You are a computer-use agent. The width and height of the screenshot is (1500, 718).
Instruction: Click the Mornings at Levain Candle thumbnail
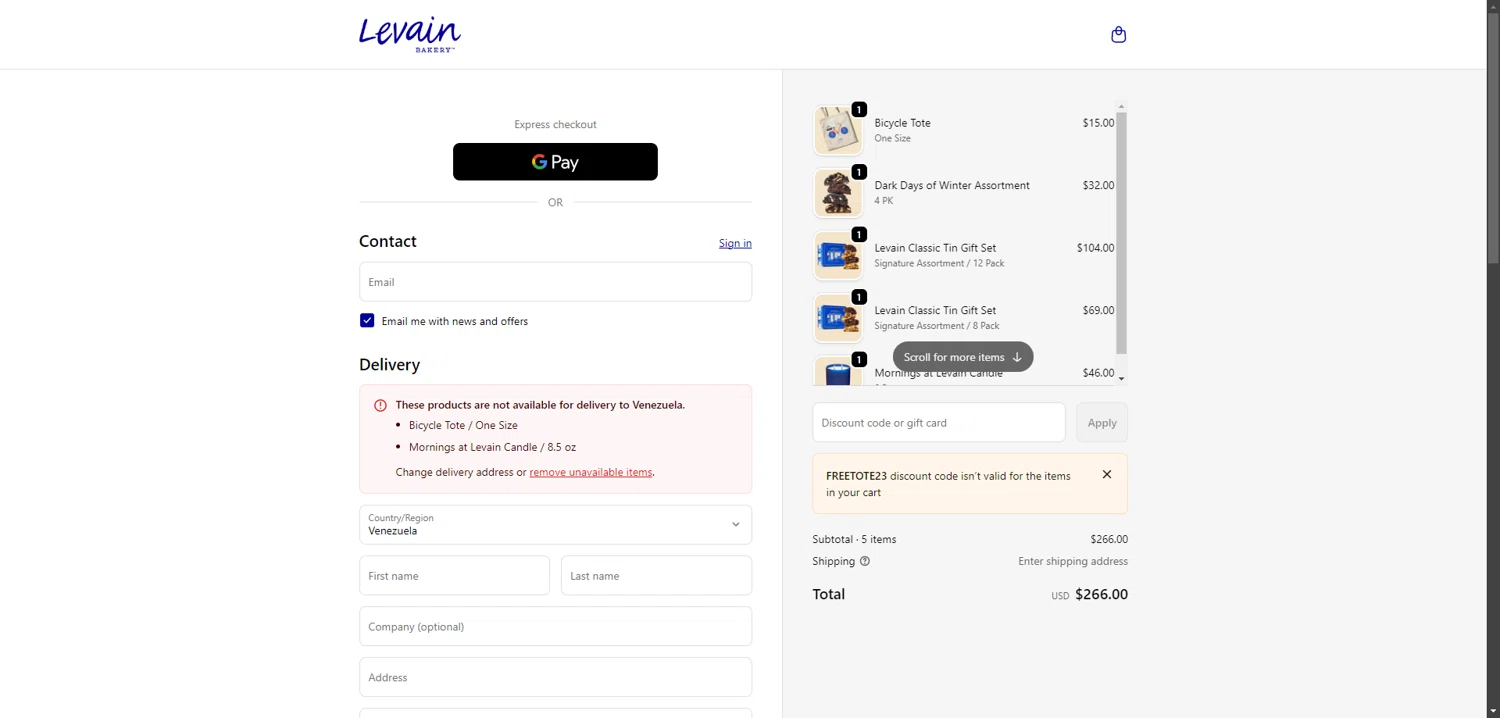pos(838,371)
